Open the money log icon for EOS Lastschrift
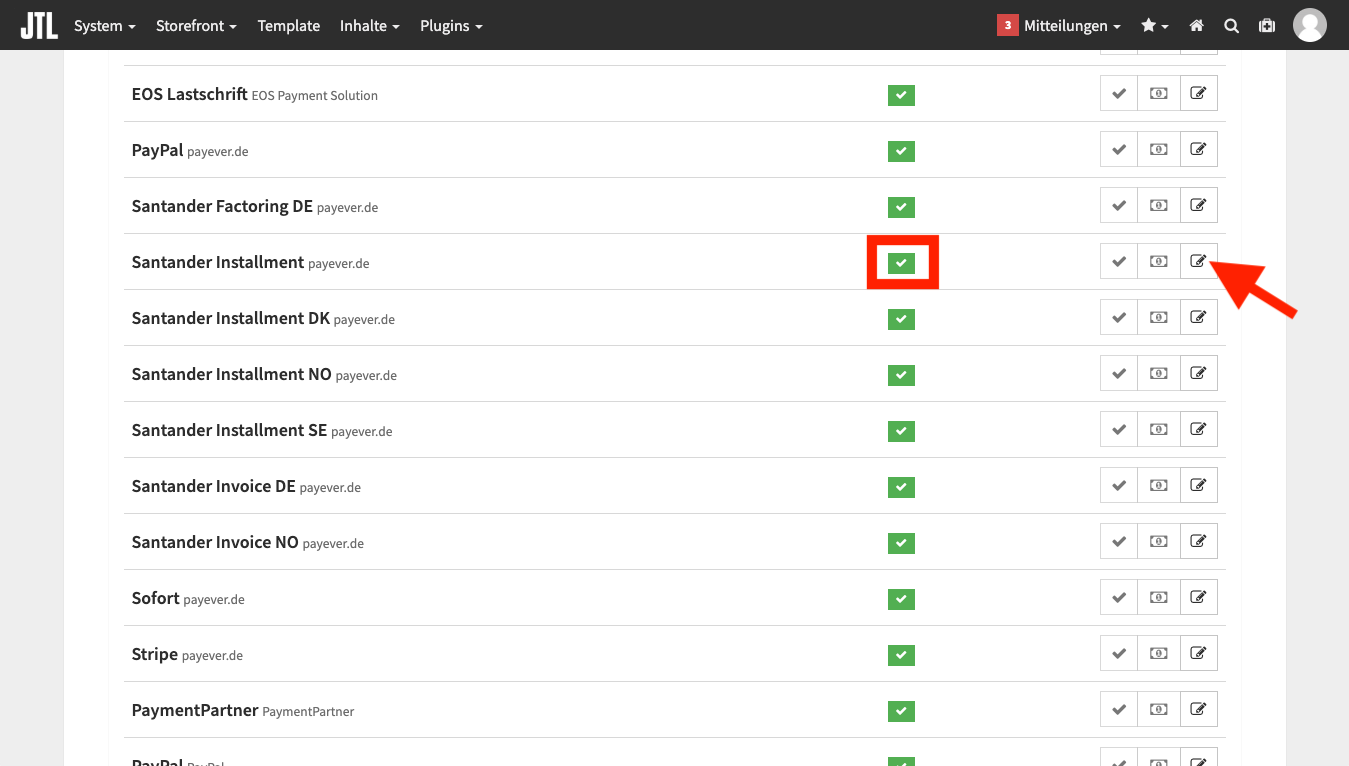The image size is (1349, 766). click(x=1158, y=93)
